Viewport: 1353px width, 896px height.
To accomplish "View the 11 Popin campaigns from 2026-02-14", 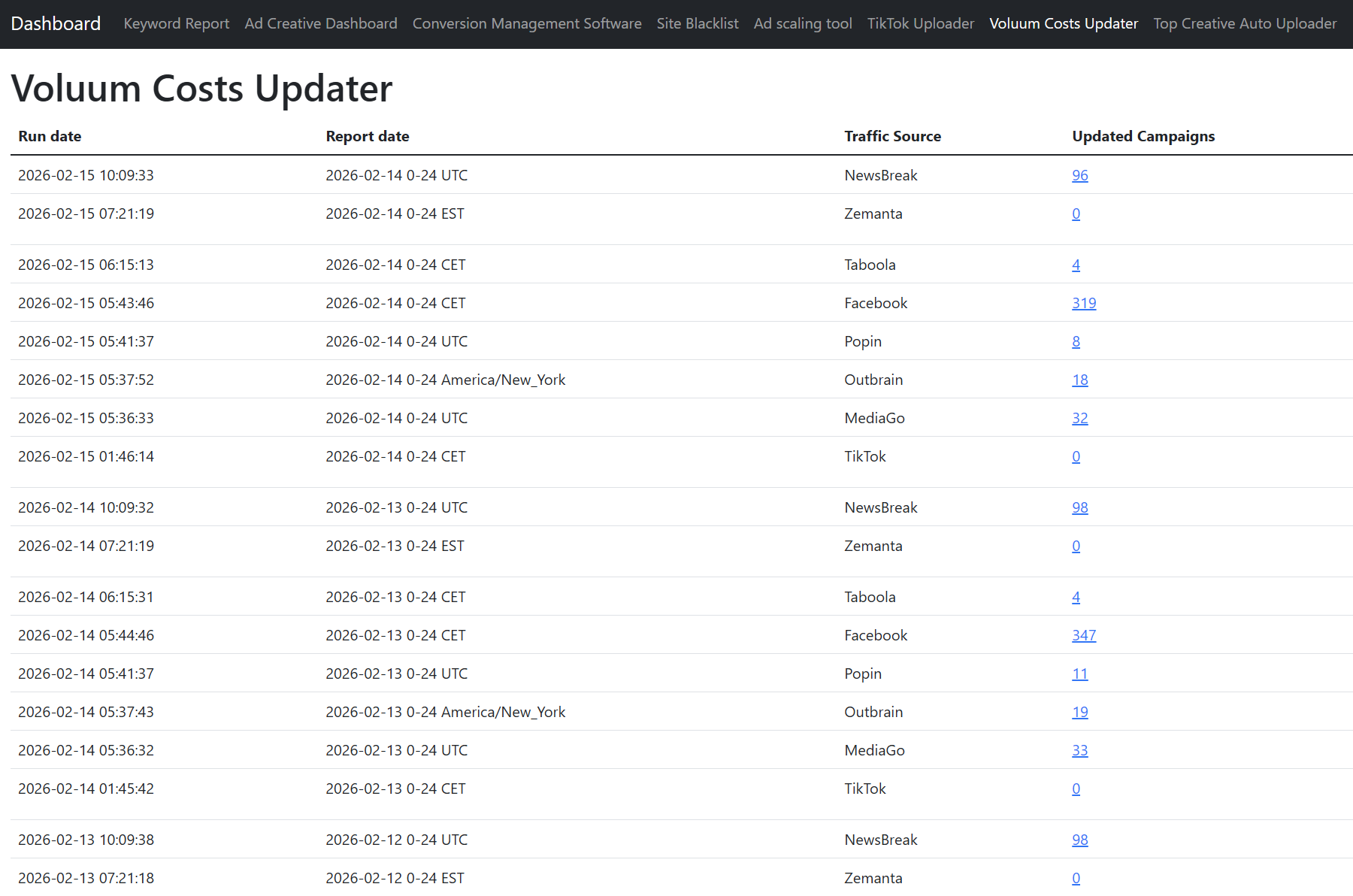I will tap(1080, 674).
